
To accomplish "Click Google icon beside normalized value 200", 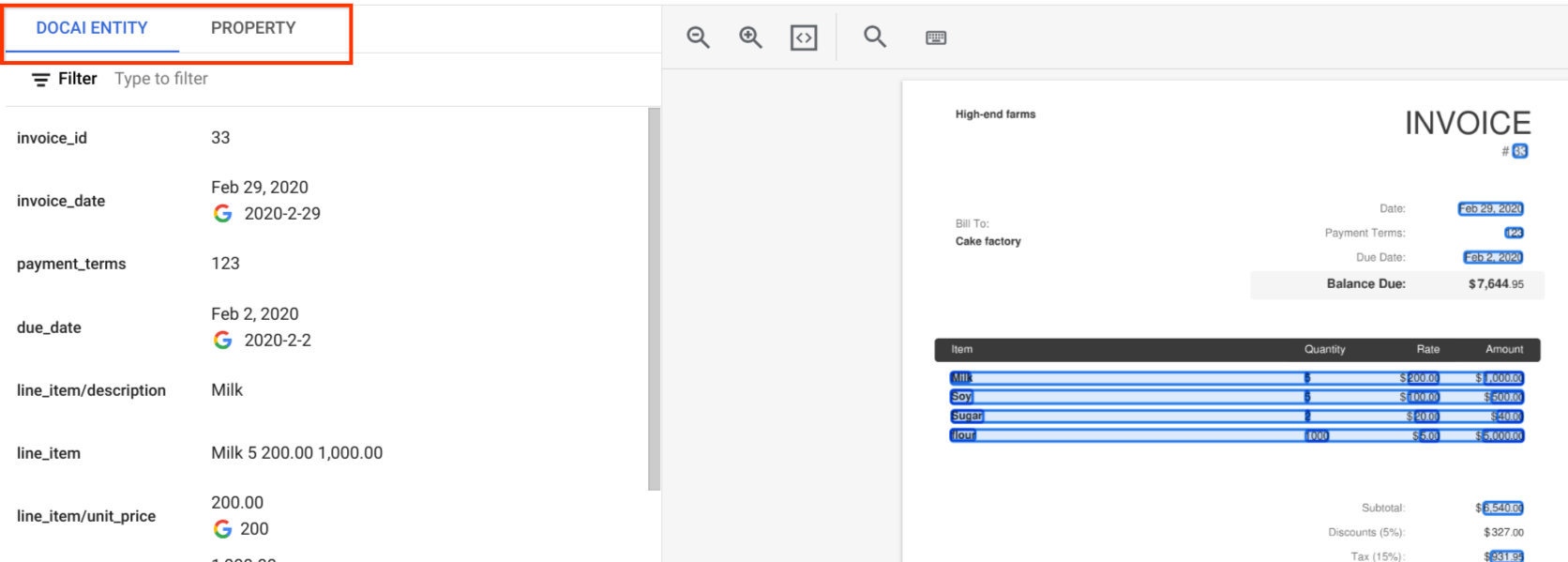I will pyautogui.click(x=223, y=529).
